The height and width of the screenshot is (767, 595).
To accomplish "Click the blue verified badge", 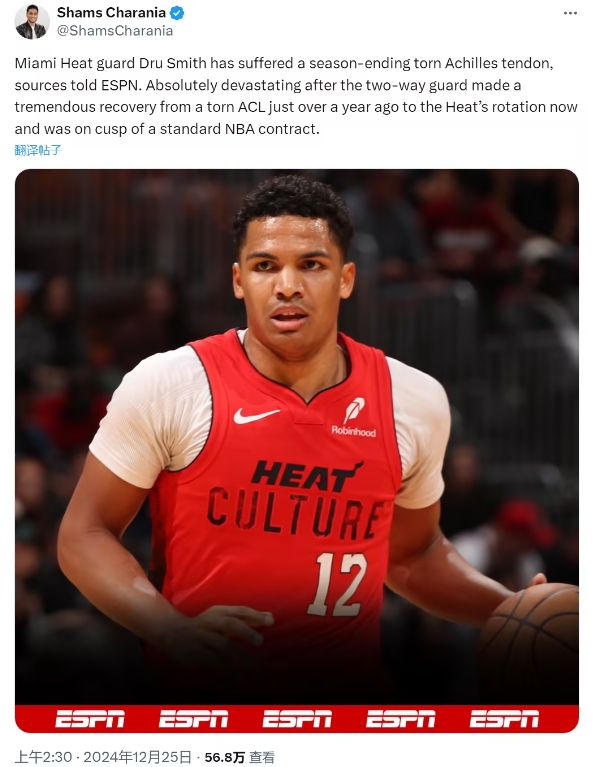I will pos(177,13).
